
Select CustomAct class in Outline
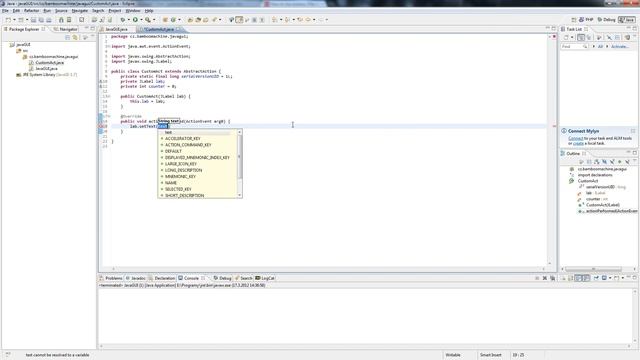(588, 181)
